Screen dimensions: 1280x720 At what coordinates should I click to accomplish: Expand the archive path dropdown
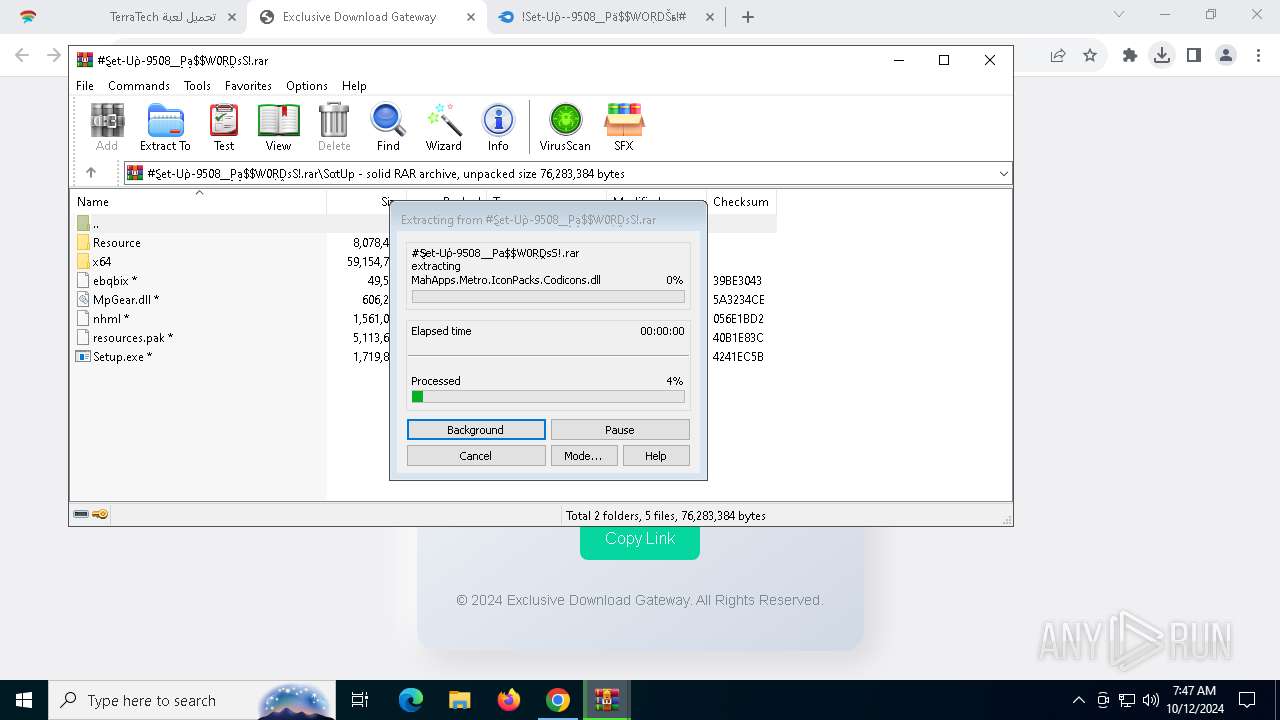point(1003,174)
